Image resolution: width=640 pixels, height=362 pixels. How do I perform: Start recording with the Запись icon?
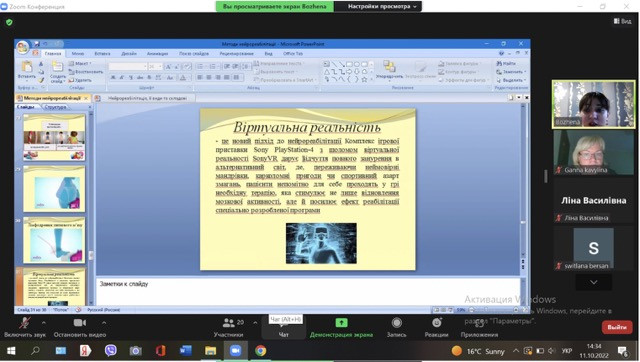tap(396, 323)
